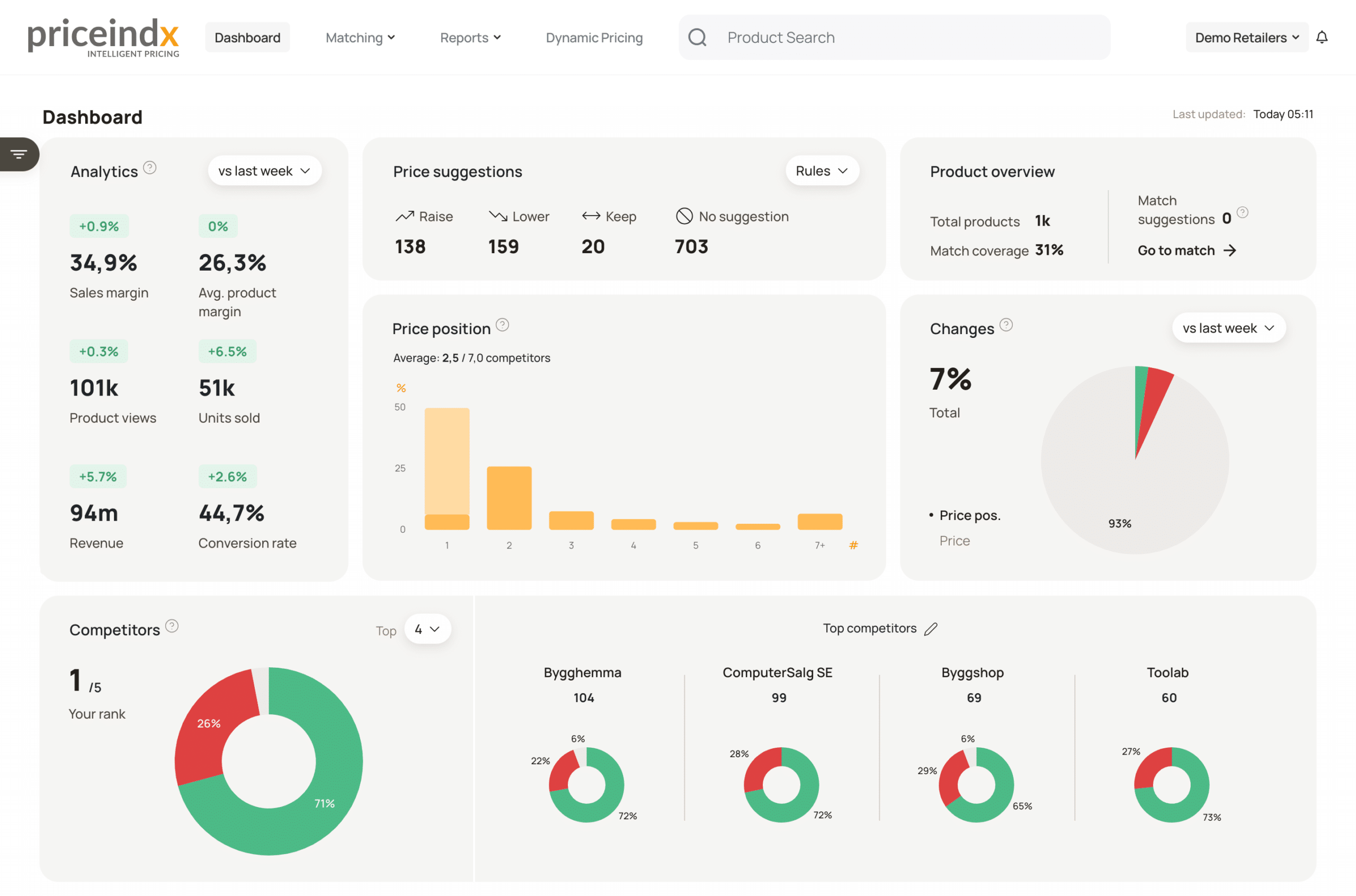Switch the Changes view to Price
1356x896 pixels.
954,541
